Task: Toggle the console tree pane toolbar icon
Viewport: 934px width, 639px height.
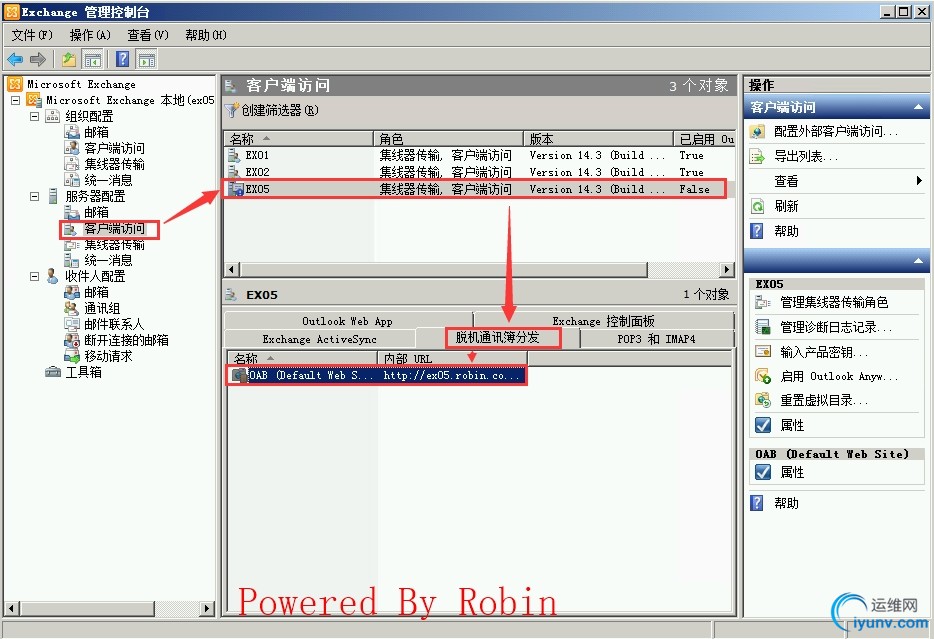Action: (92, 59)
